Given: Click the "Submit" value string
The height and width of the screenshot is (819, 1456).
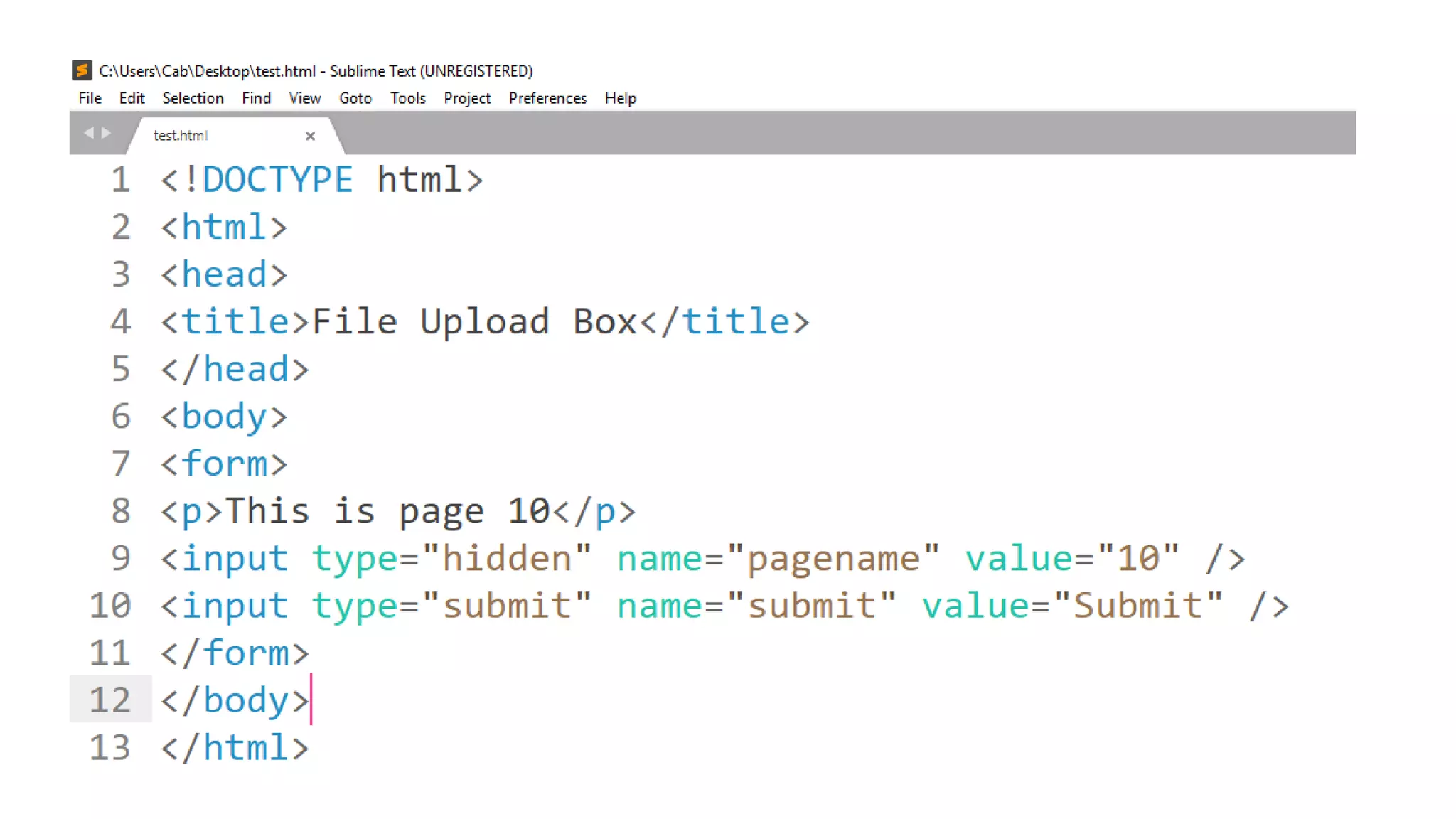Looking at the screenshot, I should [1139, 606].
